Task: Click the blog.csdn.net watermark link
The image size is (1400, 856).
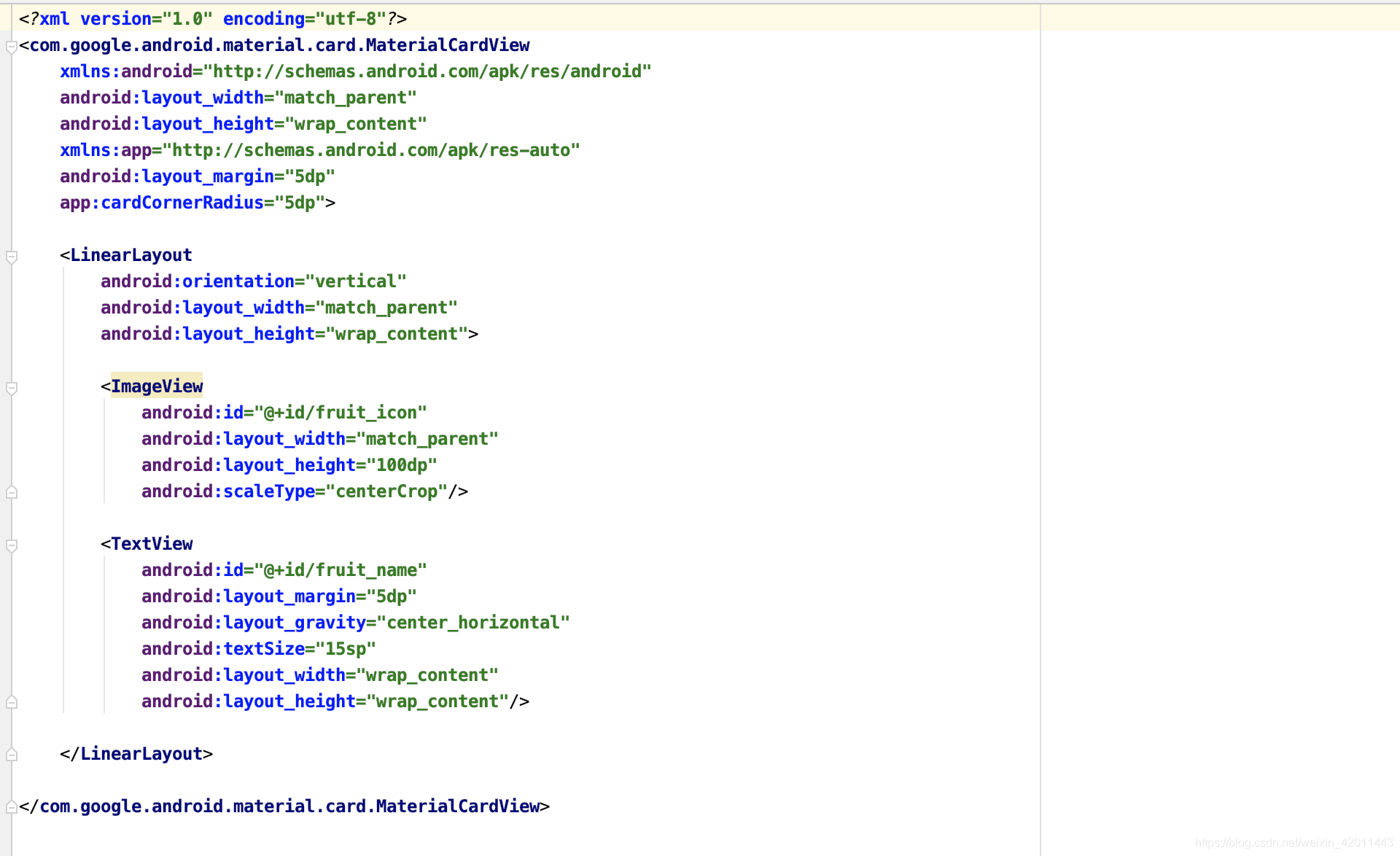Action: [x=1293, y=843]
